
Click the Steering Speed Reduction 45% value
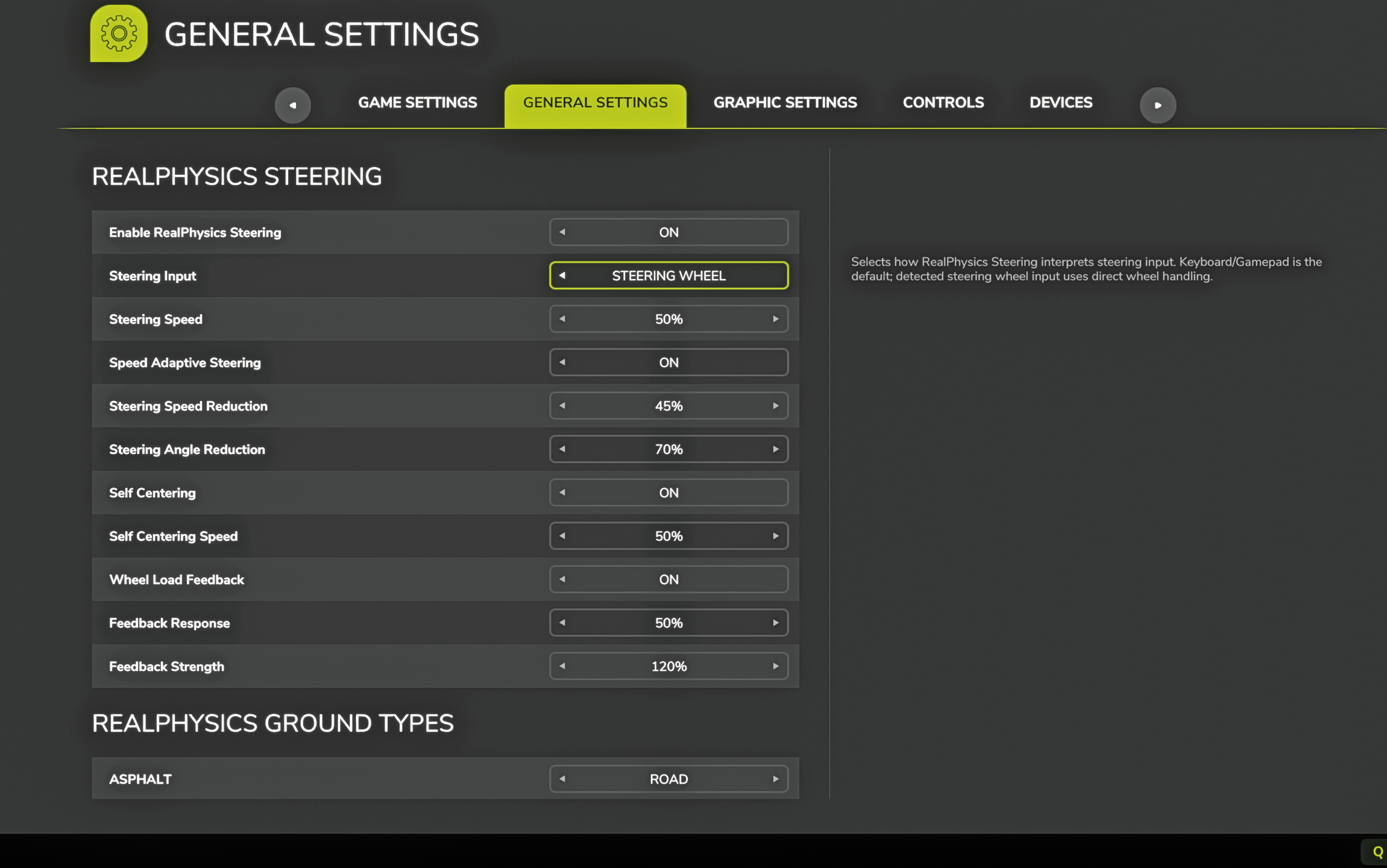(x=669, y=406)
